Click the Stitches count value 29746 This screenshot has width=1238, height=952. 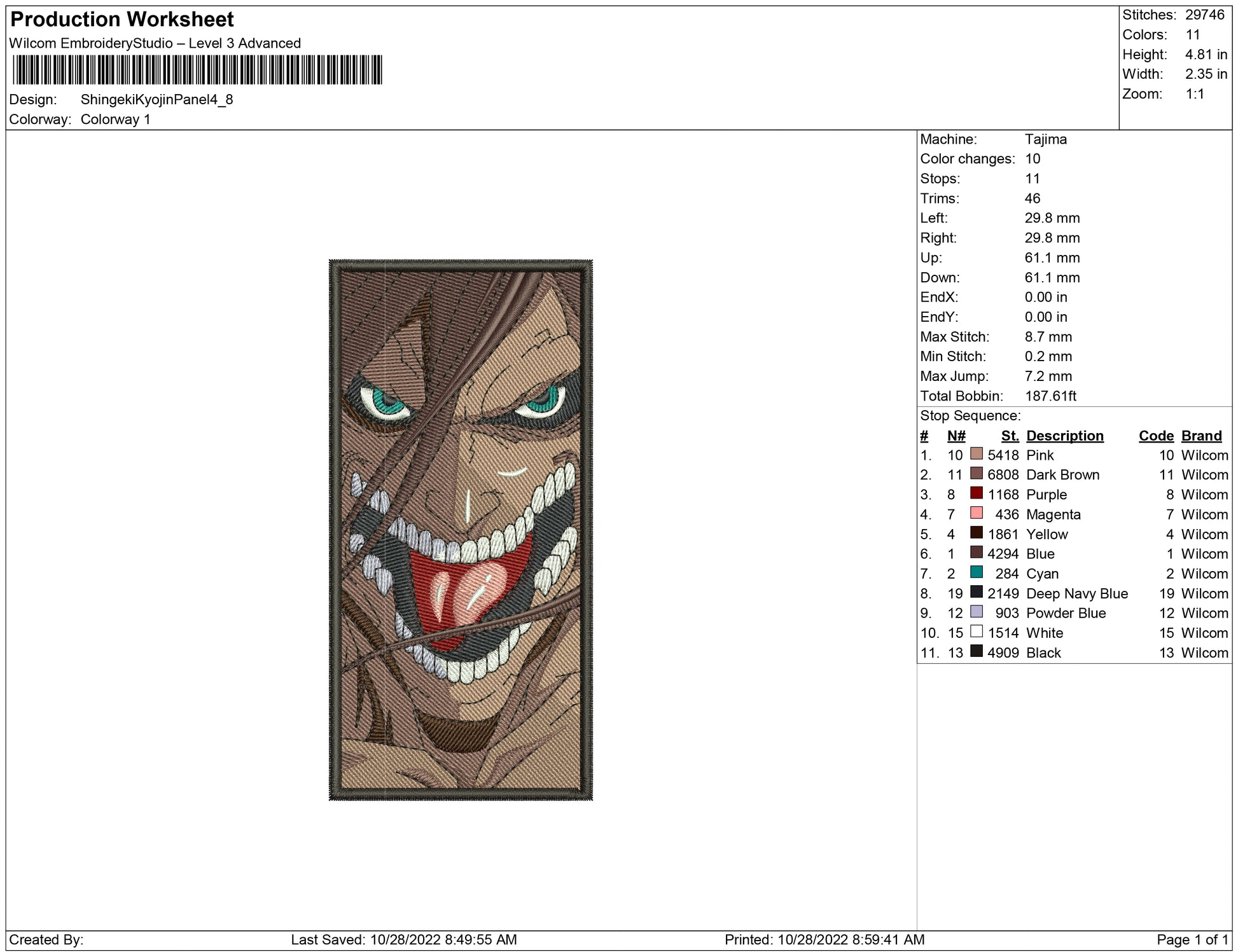1204,15
